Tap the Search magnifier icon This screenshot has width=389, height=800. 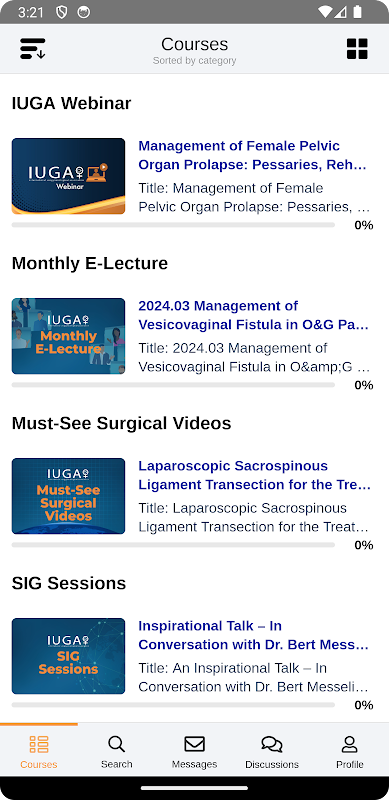(116, 744)
